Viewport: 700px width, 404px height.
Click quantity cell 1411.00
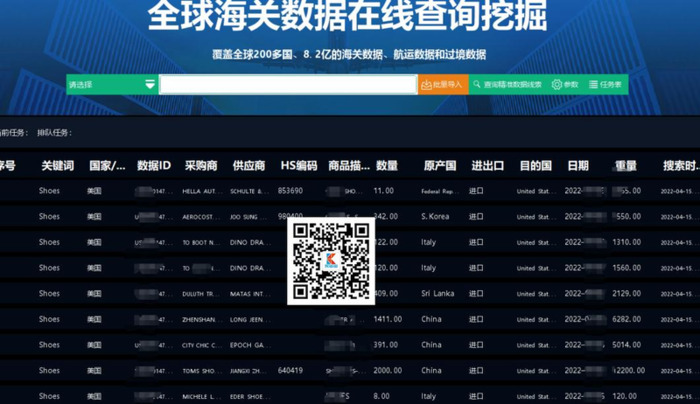click(x=388, y=319)
